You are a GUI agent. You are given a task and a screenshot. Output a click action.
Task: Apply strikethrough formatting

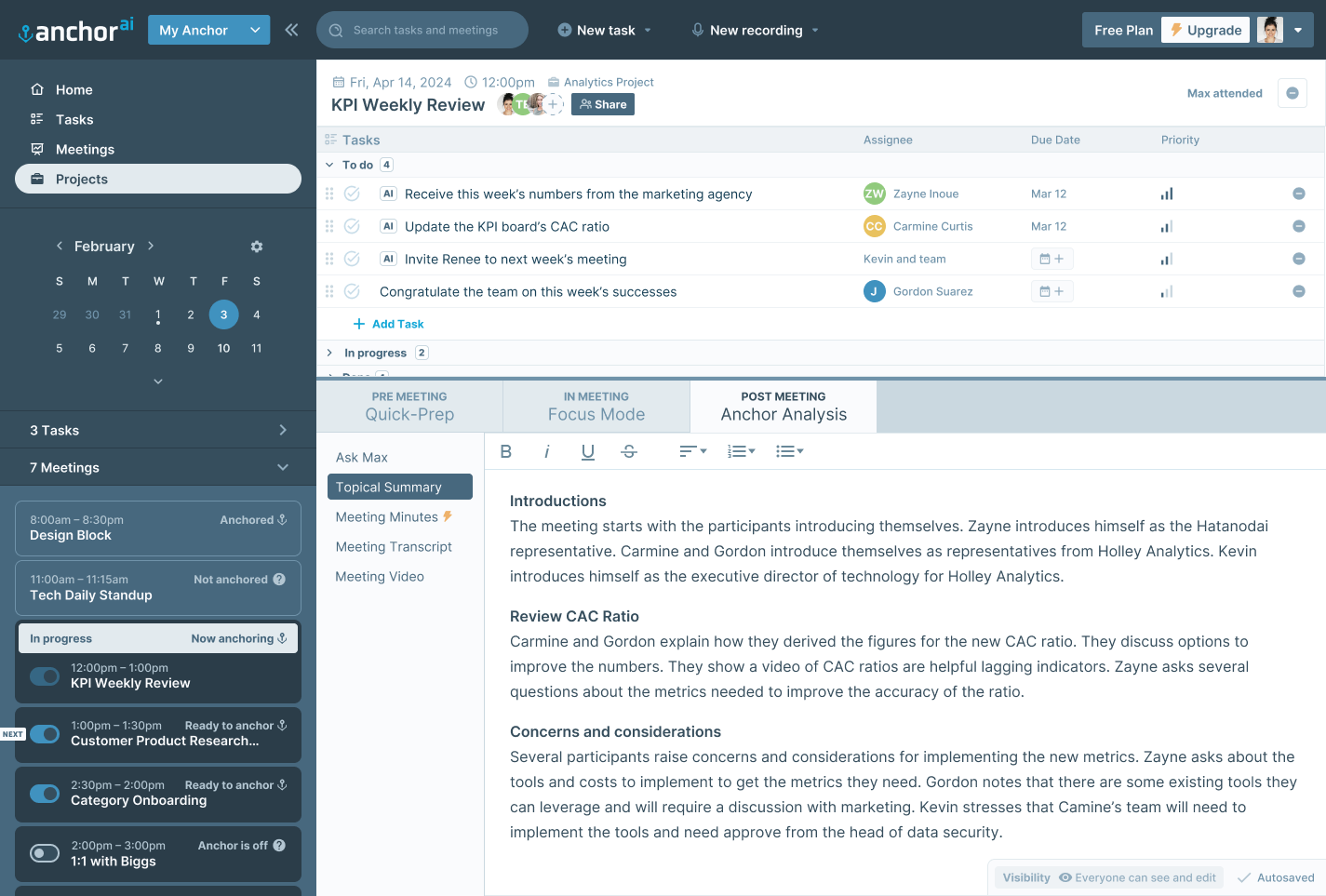coord(628,451)
